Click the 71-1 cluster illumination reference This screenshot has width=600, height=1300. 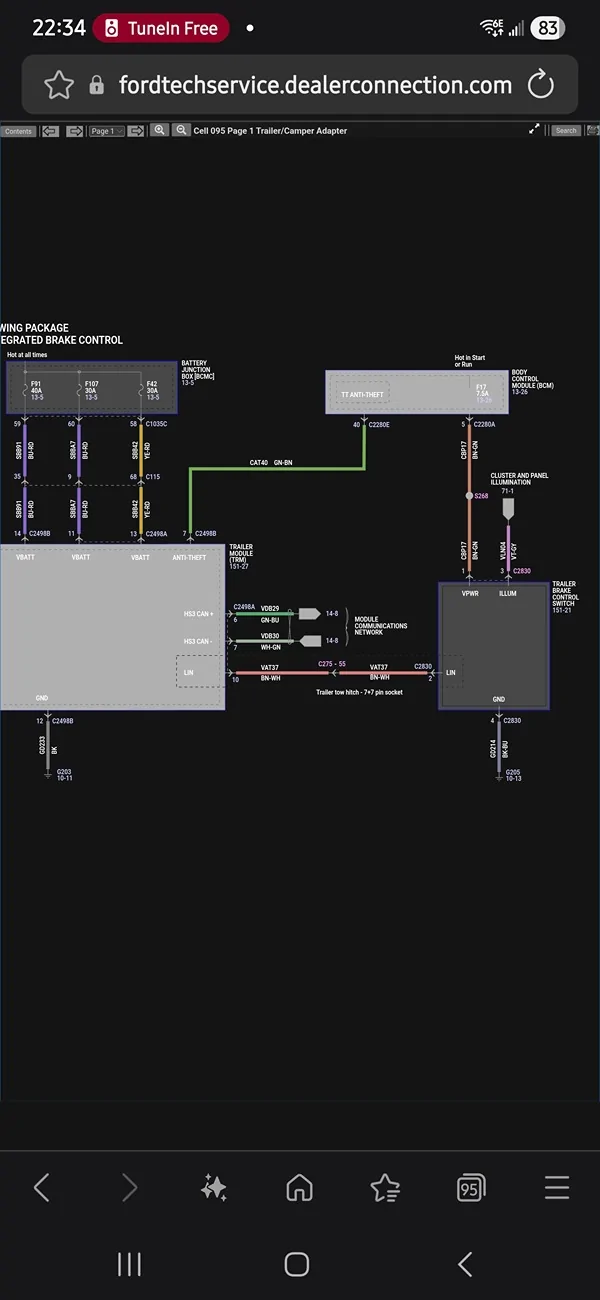point(508,492)
